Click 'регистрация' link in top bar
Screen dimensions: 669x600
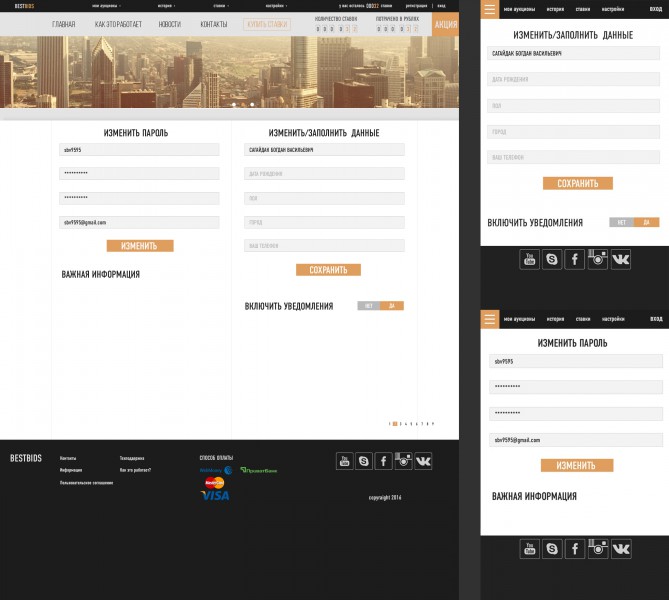(x=416, y=6)
